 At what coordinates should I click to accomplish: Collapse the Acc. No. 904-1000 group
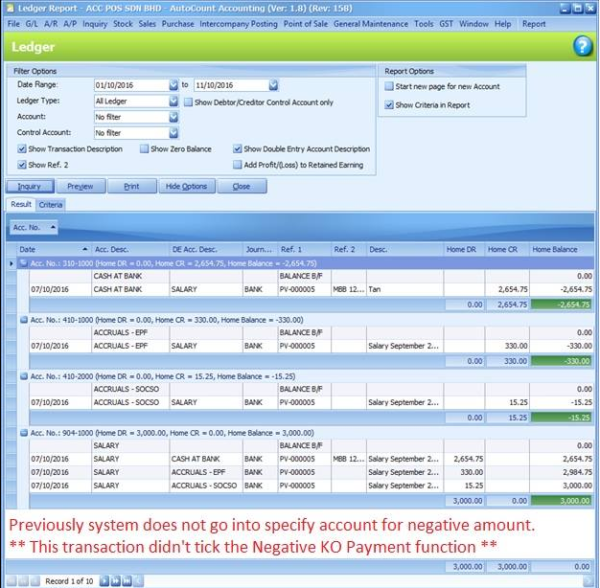pyautogui.click(x=24, y=433)
